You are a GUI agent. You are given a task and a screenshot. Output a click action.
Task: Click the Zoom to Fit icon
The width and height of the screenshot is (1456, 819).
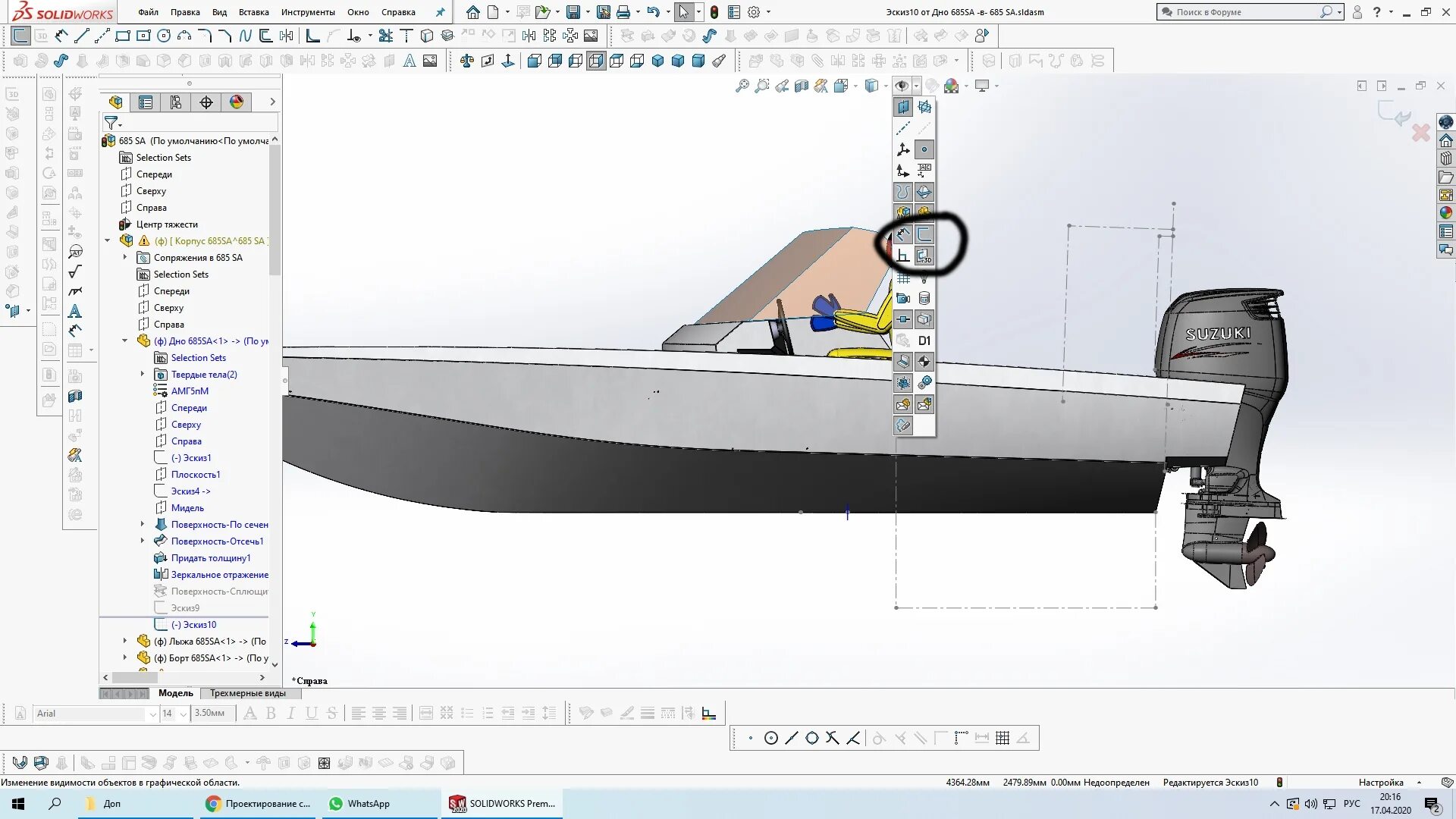pyautogui.click(x=742, y=86)
